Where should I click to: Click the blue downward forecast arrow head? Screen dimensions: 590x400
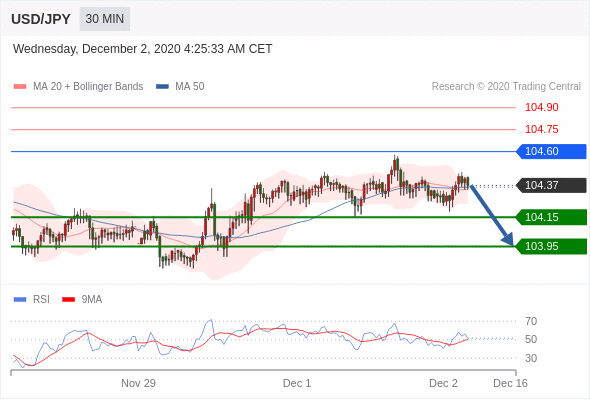click(508, 239)
